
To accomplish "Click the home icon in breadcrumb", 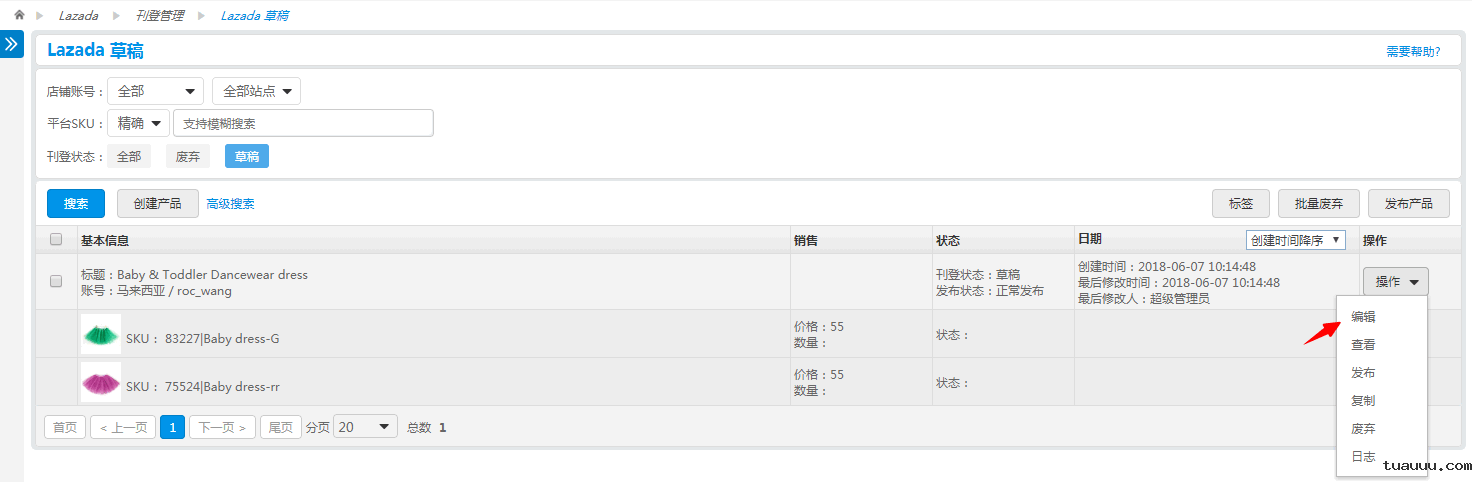I will 19,15.
